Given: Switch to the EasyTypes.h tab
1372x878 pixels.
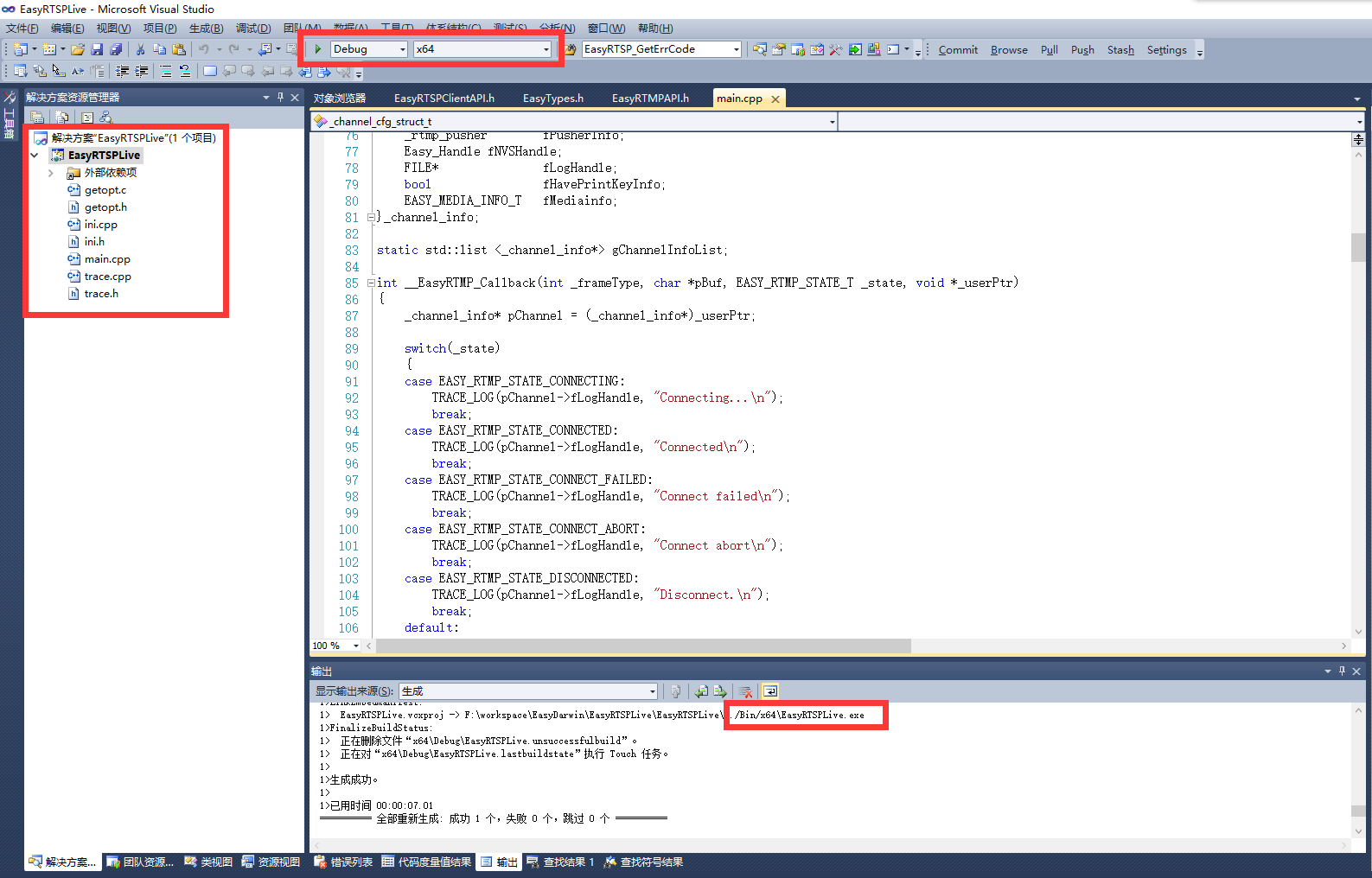Looking at the screenshot, I should click(553, 99).
